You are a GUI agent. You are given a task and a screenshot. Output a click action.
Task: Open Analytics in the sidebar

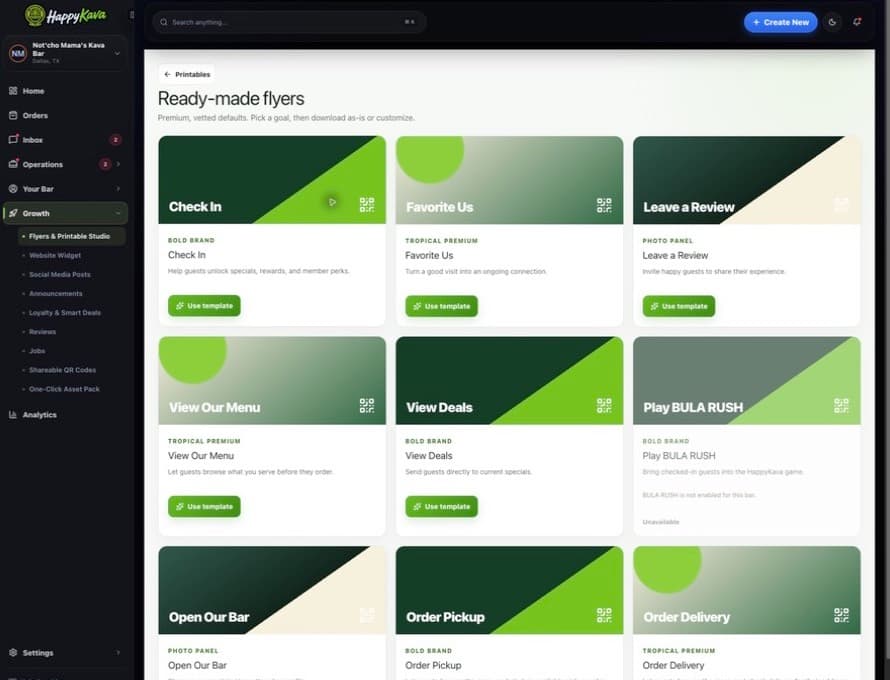coord(65,415)
